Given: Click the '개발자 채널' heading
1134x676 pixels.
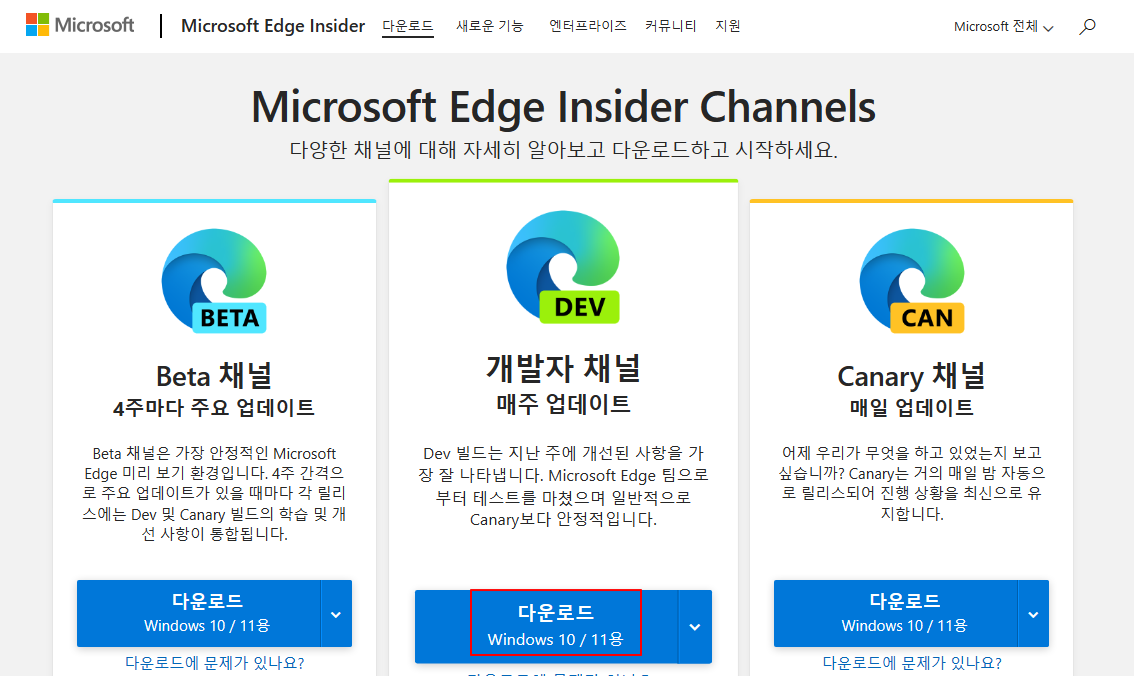Looking at the screenshot, I should [x=563, y=368].
